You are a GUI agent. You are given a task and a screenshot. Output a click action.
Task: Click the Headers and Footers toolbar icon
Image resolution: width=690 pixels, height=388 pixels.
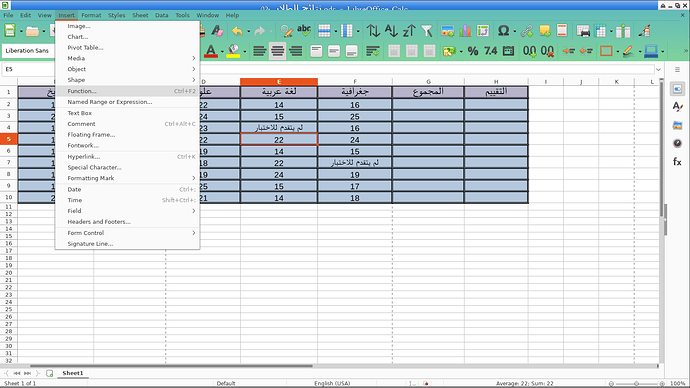562,31
